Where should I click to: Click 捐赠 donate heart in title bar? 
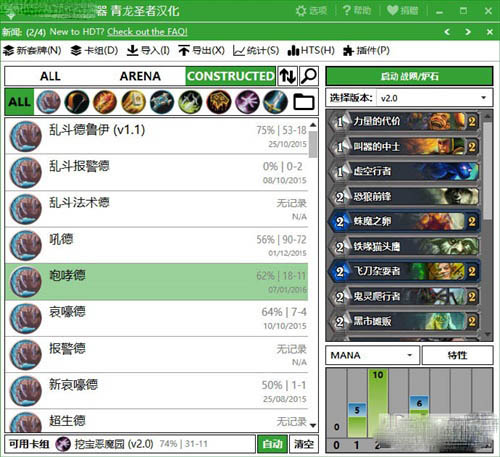click(403, 11)
